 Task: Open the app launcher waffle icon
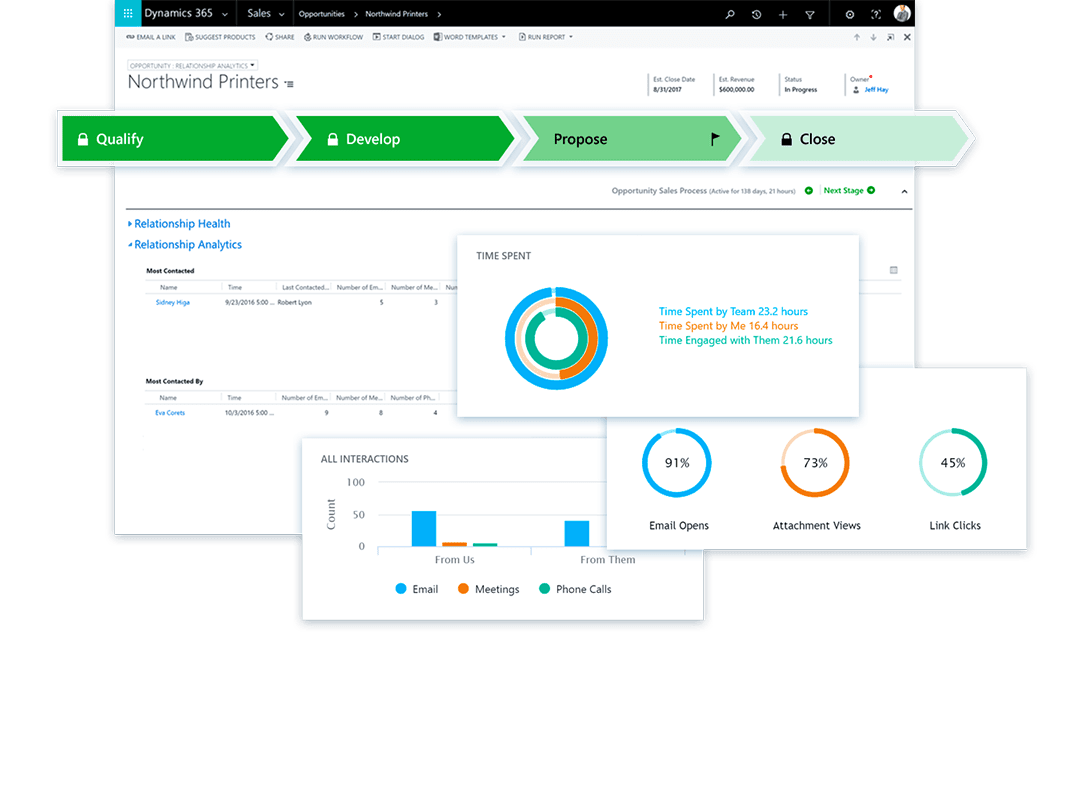tap(128, 13)
